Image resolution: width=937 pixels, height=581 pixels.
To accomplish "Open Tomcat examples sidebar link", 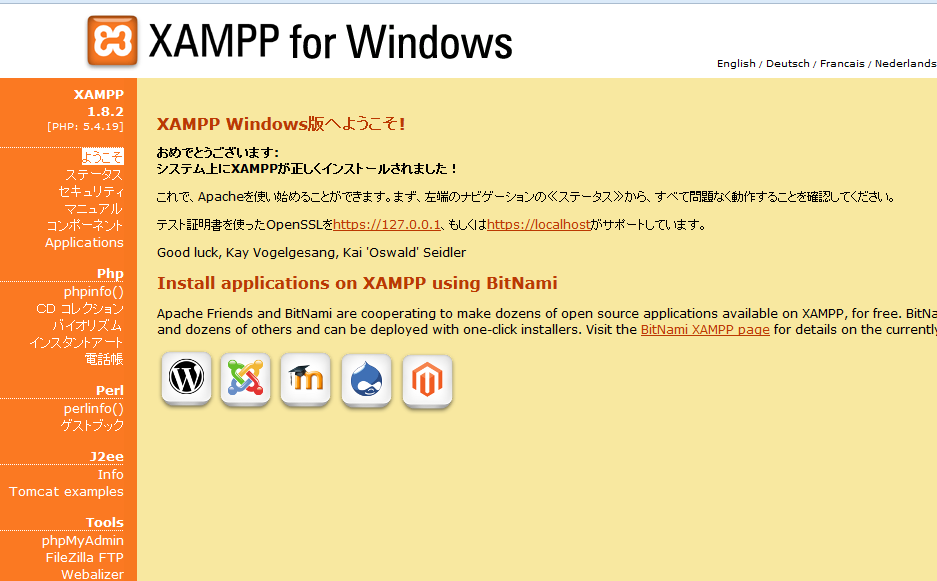I will pyautogui.click(x=66, y=491).
